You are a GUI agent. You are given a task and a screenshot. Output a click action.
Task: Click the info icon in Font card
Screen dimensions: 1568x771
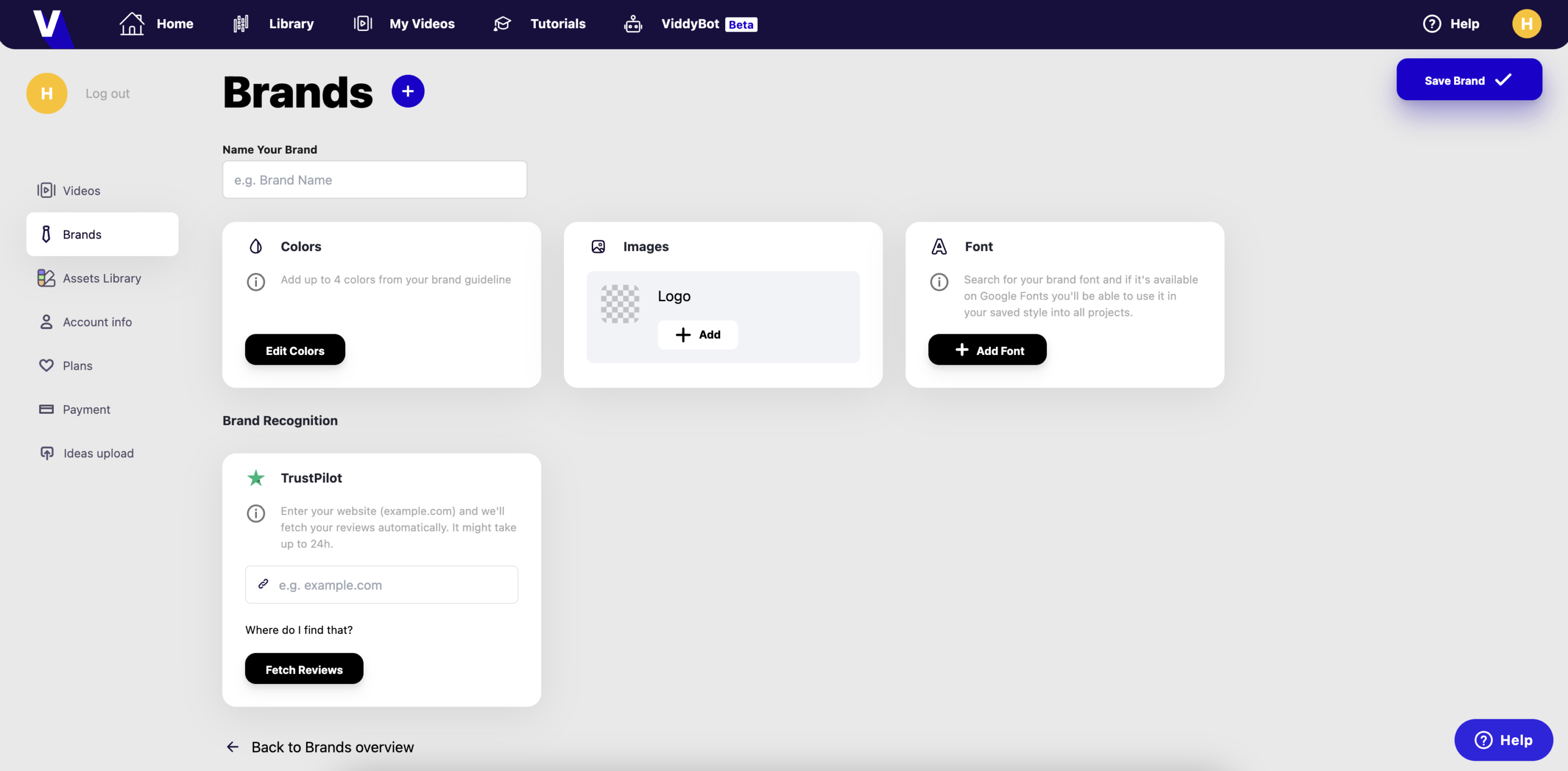pyautogui.click(x=939, y=282)
